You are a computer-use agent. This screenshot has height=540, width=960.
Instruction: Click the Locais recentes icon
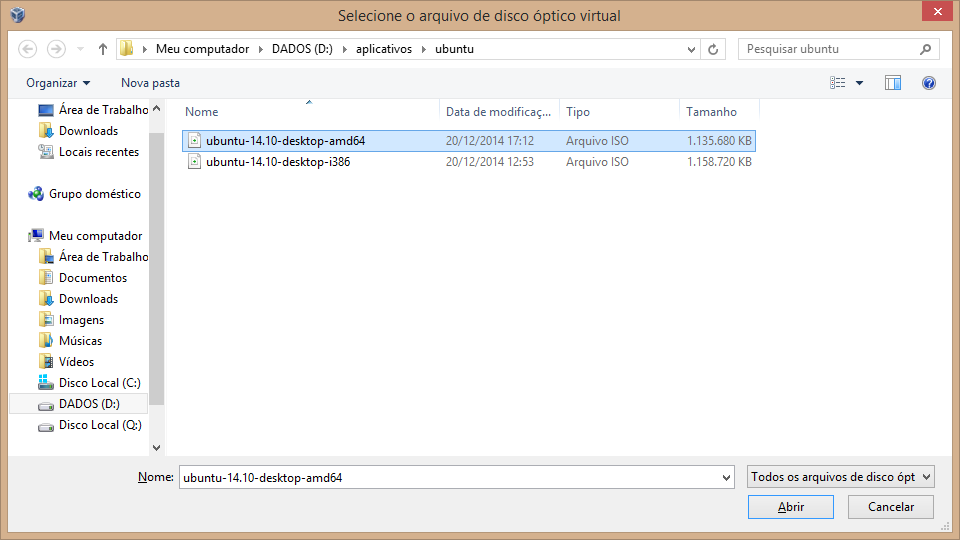pos(46,151)
